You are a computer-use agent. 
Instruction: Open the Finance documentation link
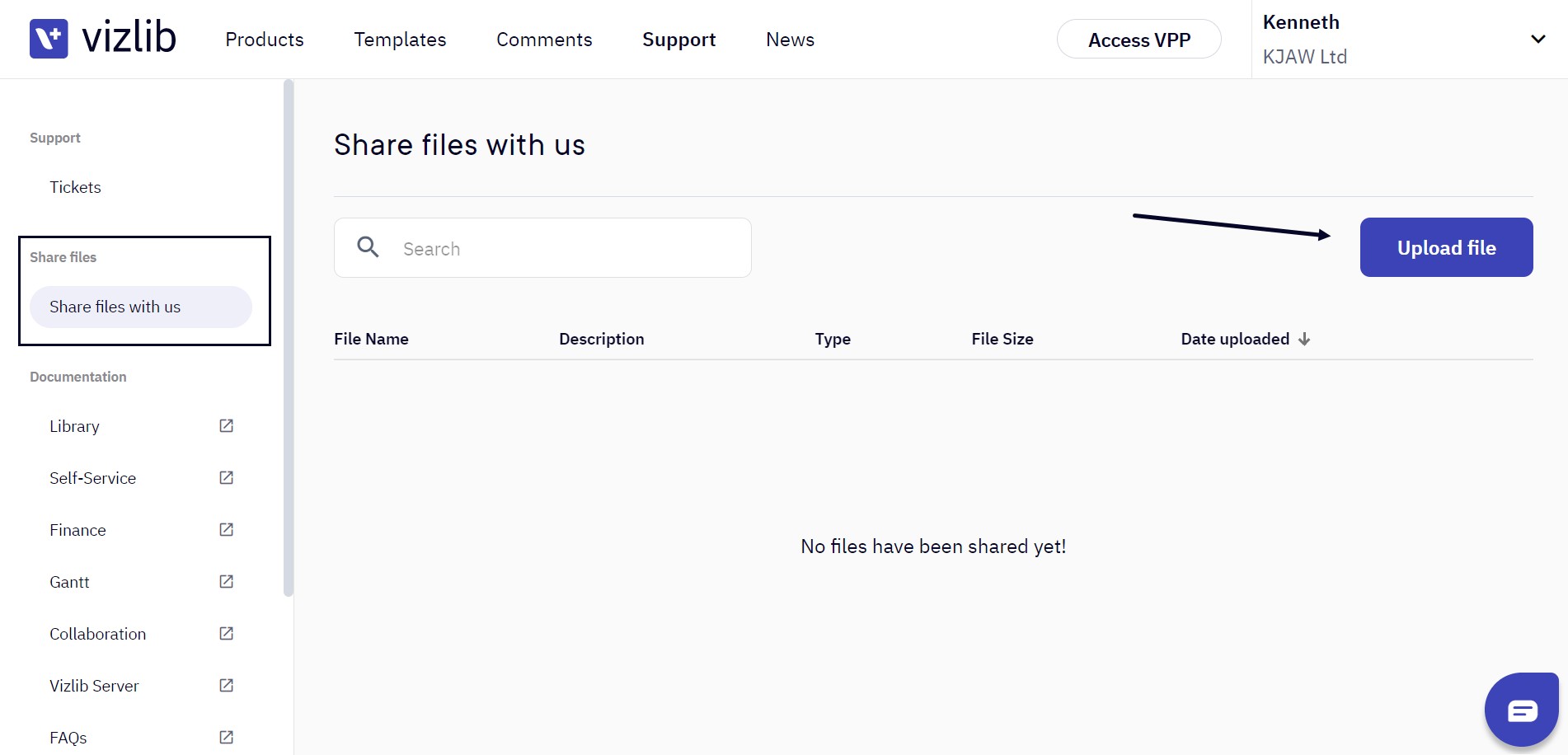coord(77,530)
